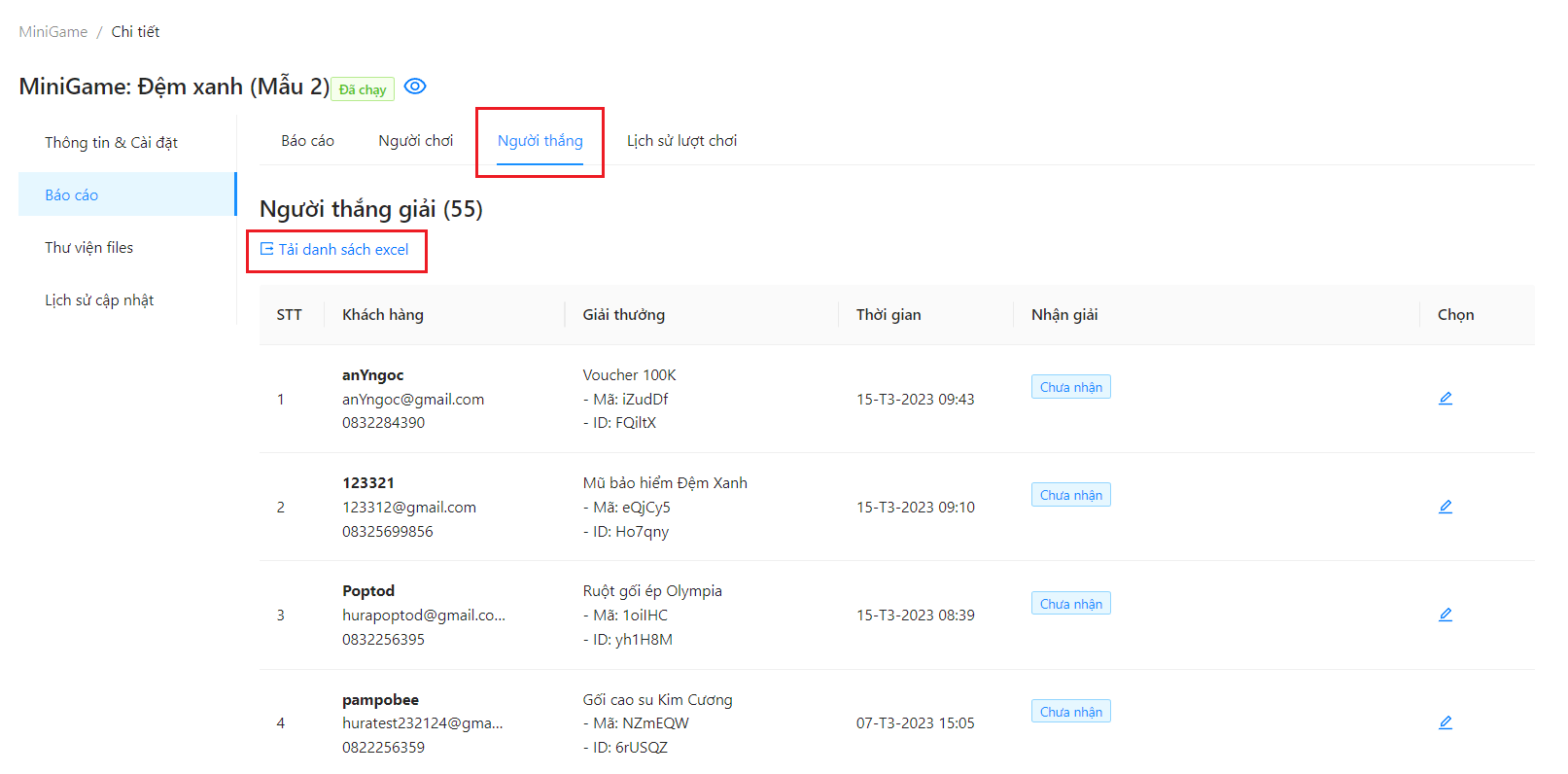
Task: Click the eye preview icon beside MiniGame title
Action: pyautogui.click(x=415, y=87)
